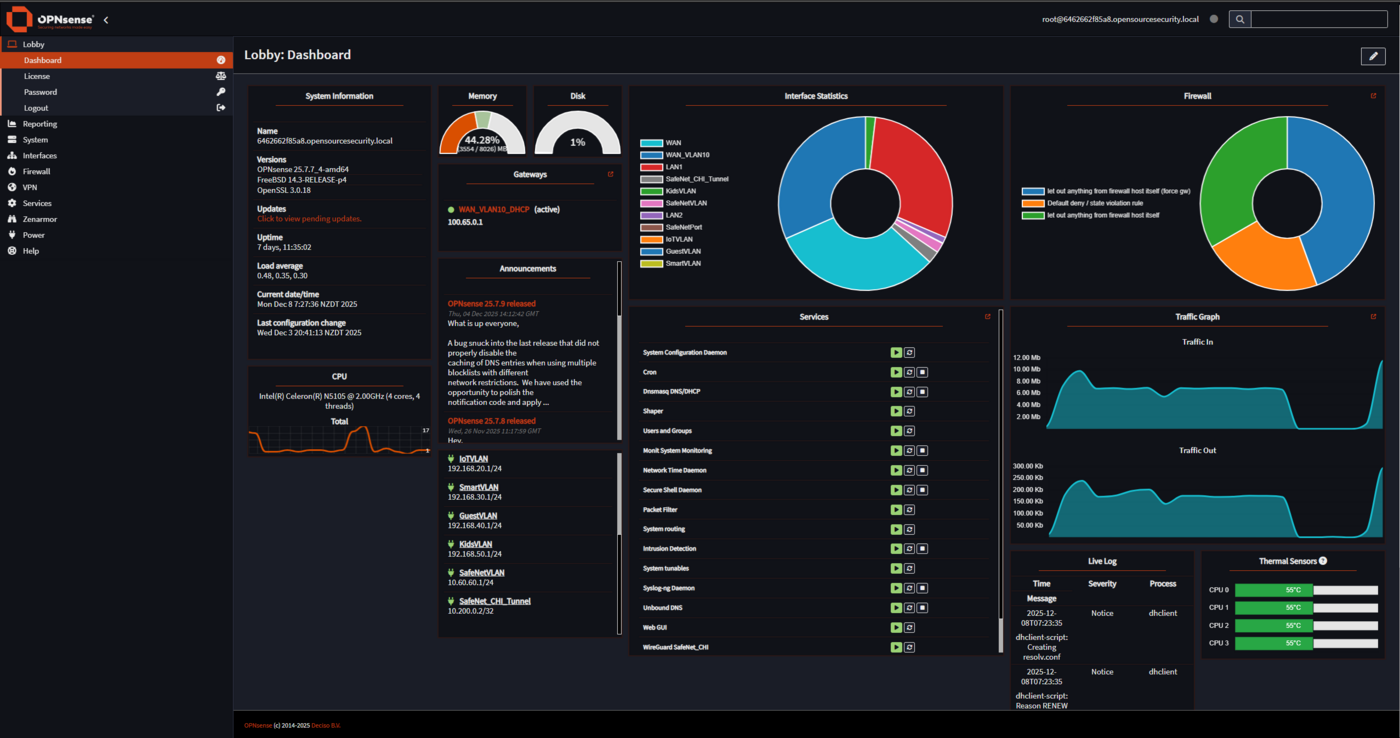Click inside the top search field
The height and width of the screenshot is (738, 1400).
click(x=1317, y=18)
